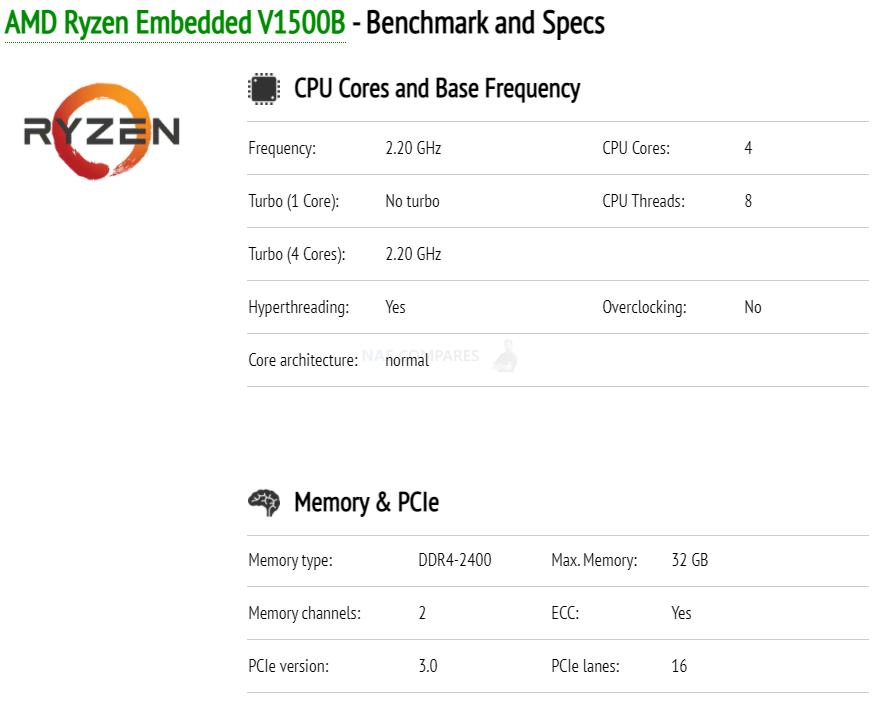Open the AMD Ryzen Embedded V1500B link
The height and width of the screenshot is (711, 881).
pos(175,24)
